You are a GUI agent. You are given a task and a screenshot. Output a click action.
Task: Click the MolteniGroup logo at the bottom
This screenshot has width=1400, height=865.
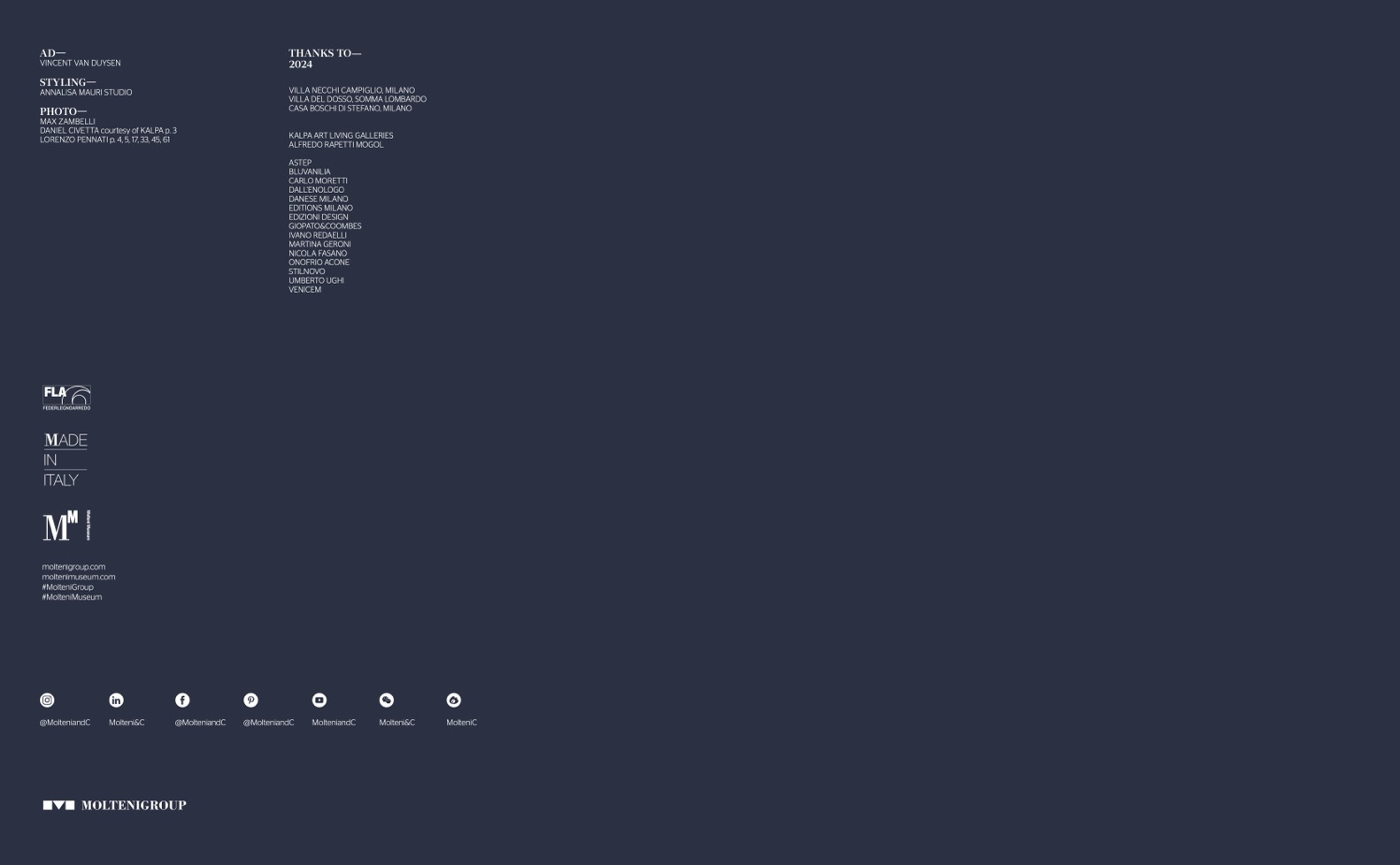click(x=114, y=805)
